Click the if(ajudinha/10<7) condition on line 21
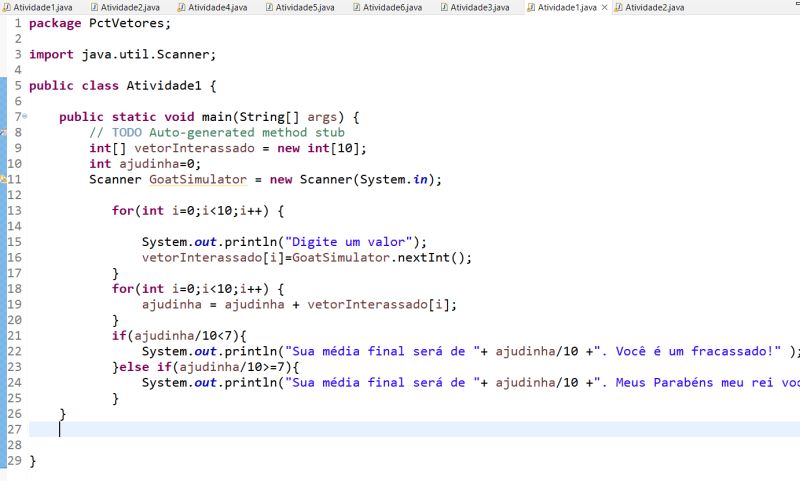This screenshot has width=800, height=481. click(179, 336)
